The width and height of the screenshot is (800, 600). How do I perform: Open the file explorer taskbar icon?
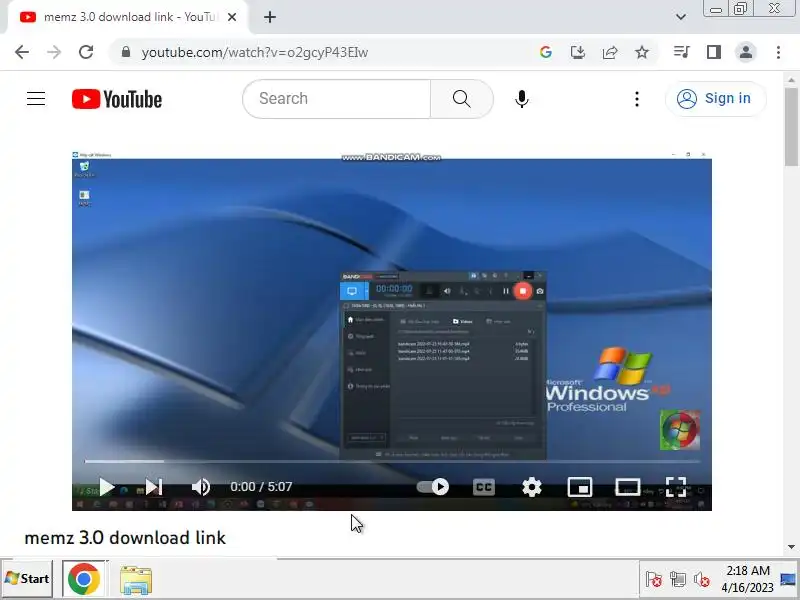click(x=136, y=580)
